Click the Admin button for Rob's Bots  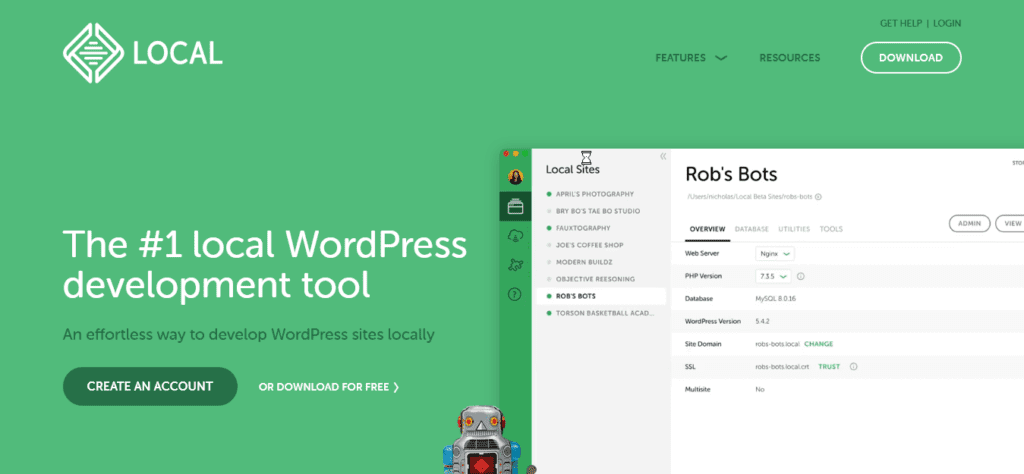pyautogui.click(x=970, y=223)
